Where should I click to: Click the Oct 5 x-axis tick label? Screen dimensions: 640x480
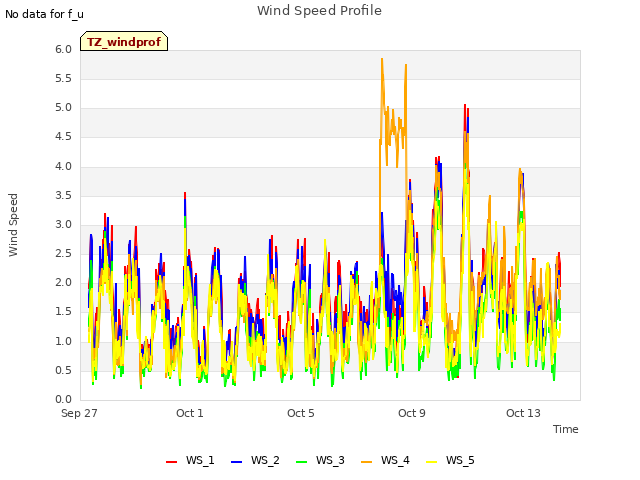301,413
